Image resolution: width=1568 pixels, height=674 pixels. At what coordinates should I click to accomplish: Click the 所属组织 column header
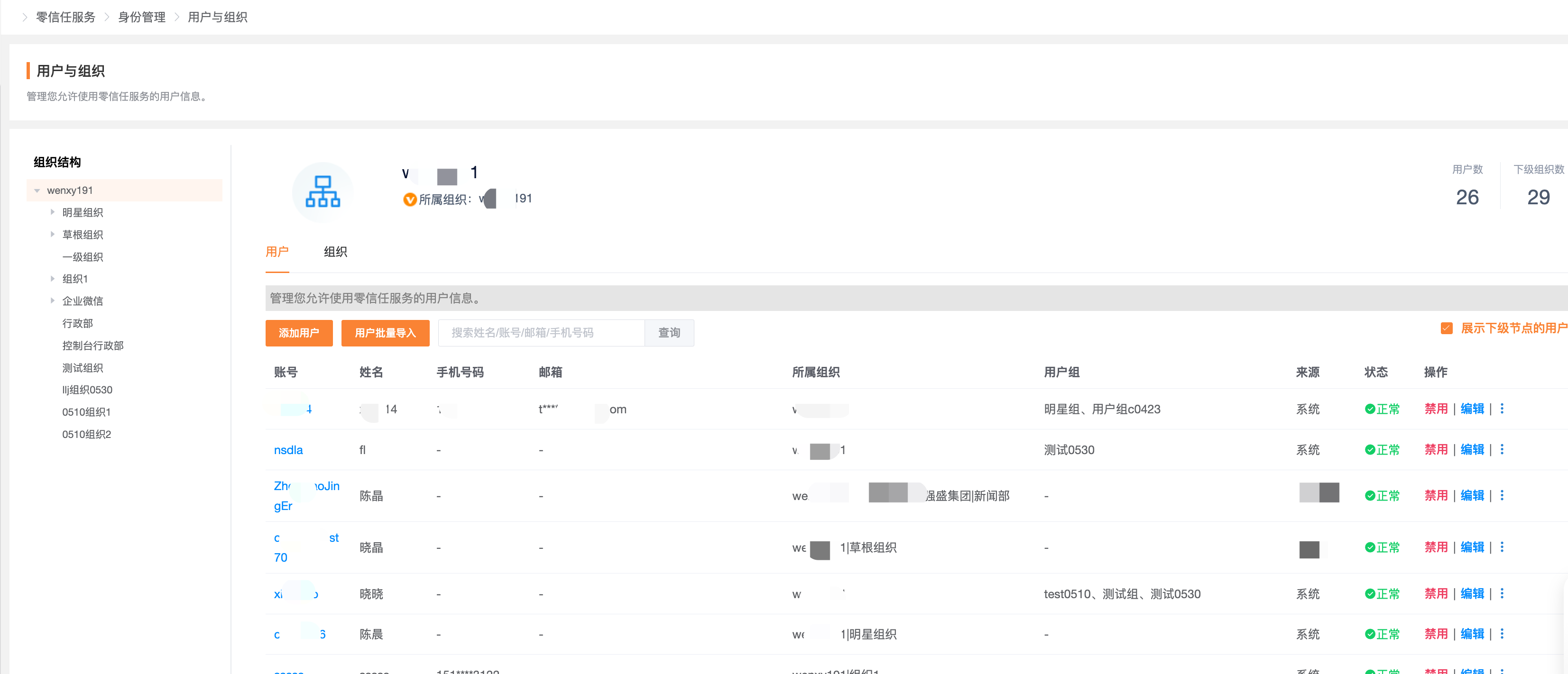[816, 372]
